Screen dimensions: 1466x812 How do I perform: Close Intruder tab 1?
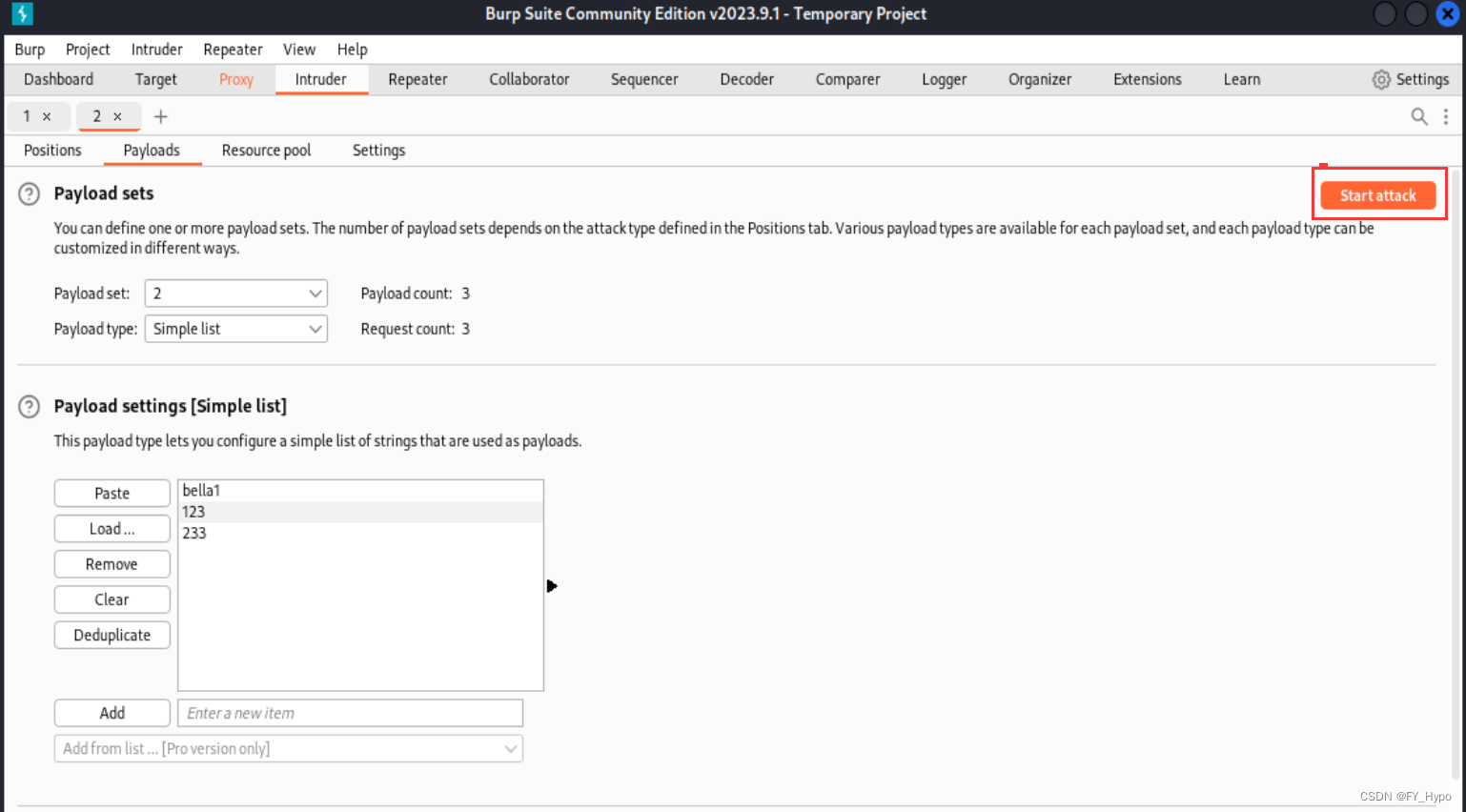point(47,116)
